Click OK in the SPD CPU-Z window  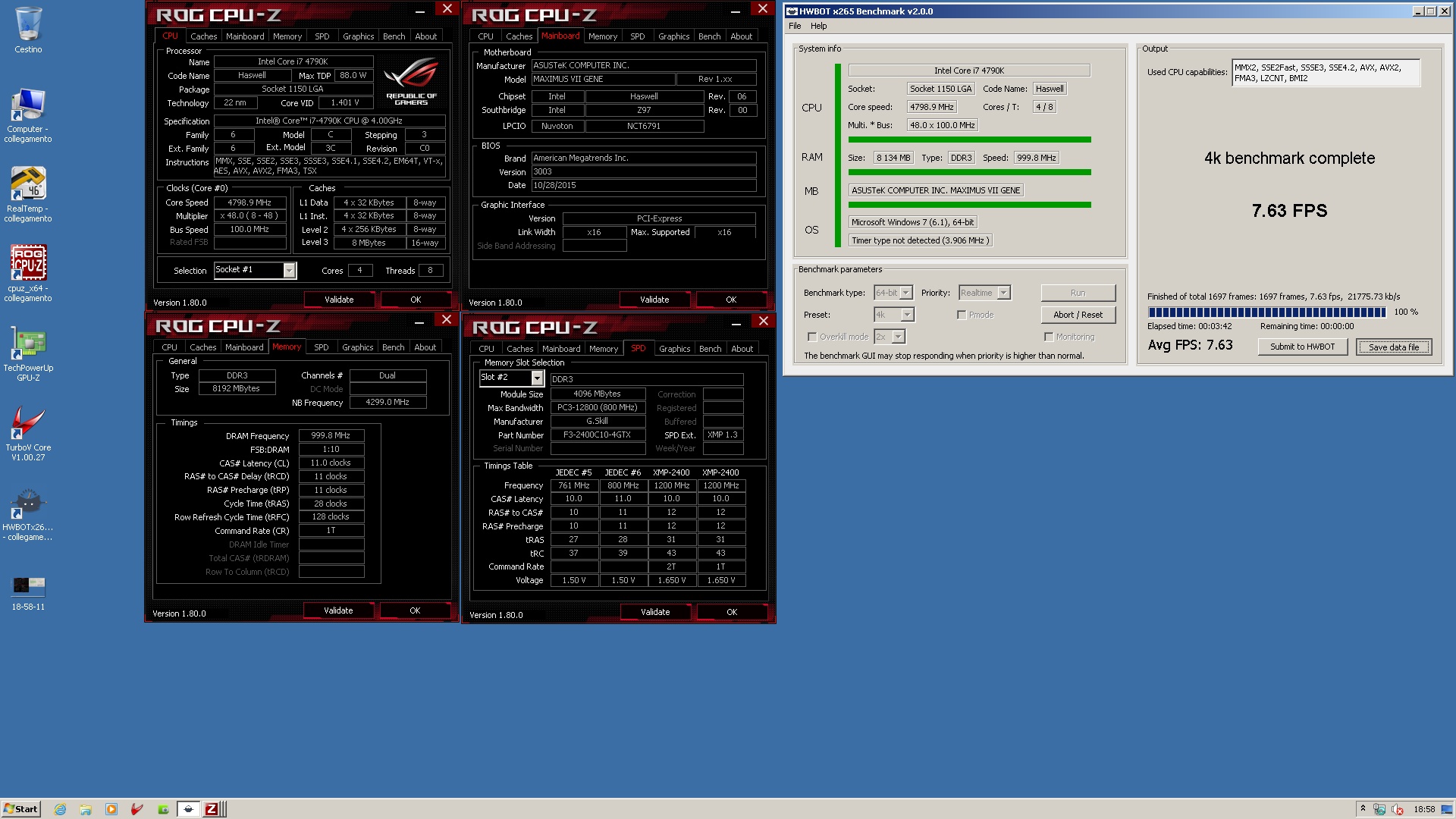point(732,612)
